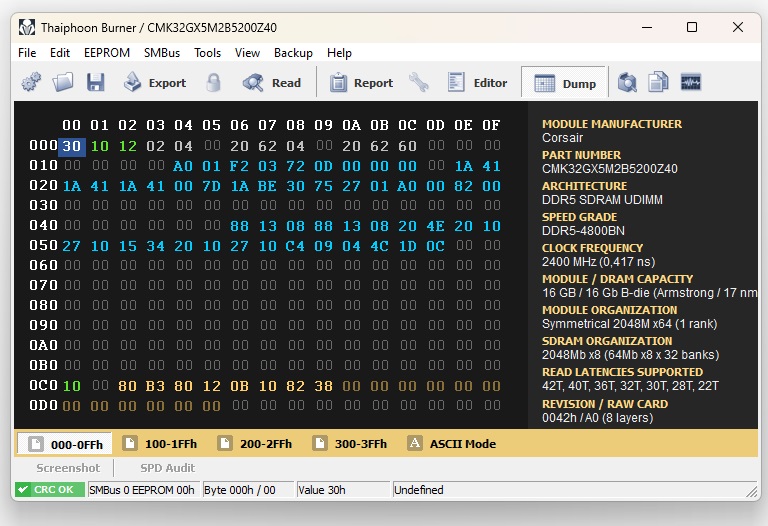Screen dimensions: 768x526
Task: Open the Help menu
Action: coord(339,53)
